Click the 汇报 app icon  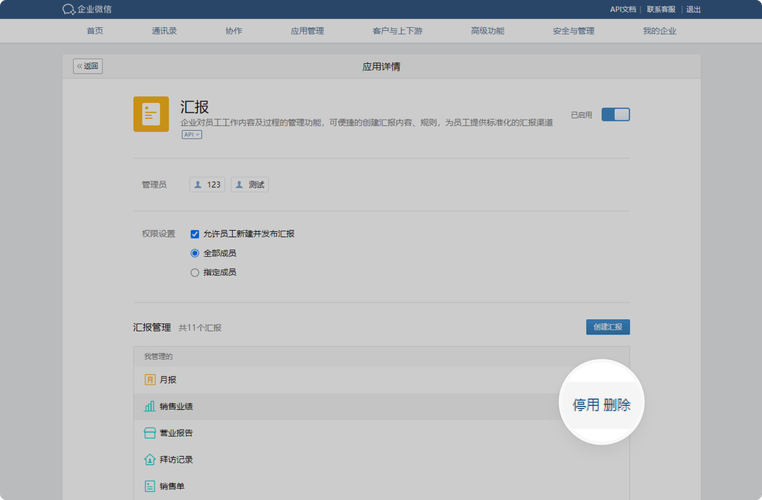click(151, 114)
